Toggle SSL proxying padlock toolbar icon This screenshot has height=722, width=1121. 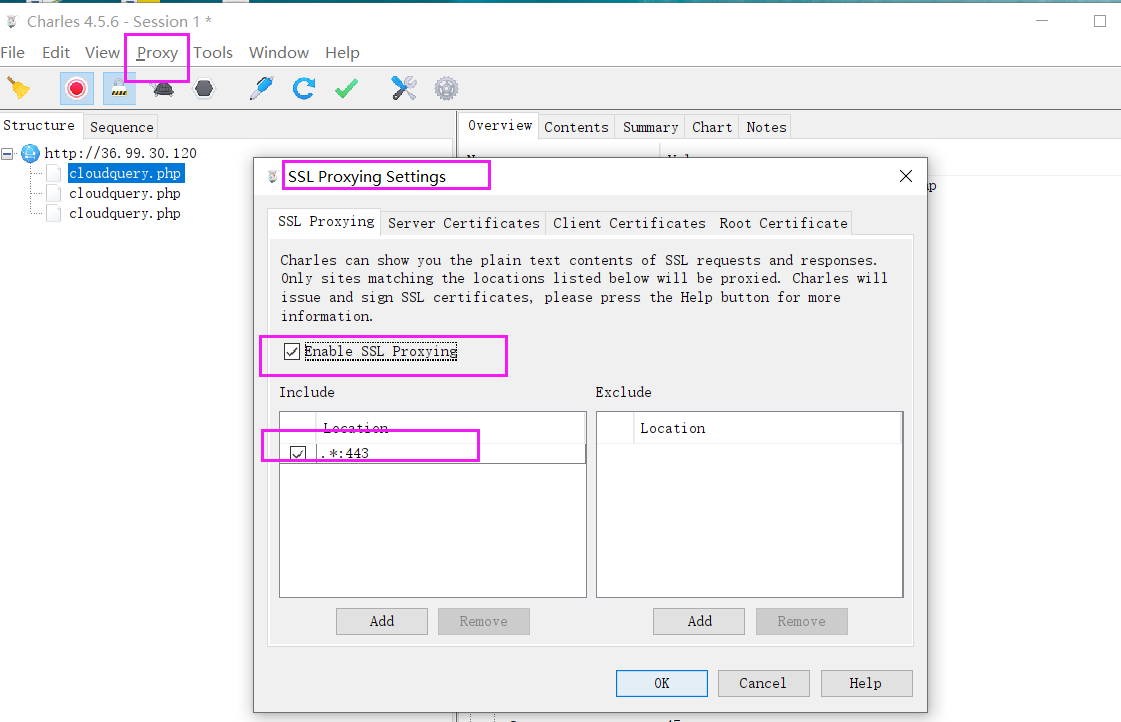(119, 89)
